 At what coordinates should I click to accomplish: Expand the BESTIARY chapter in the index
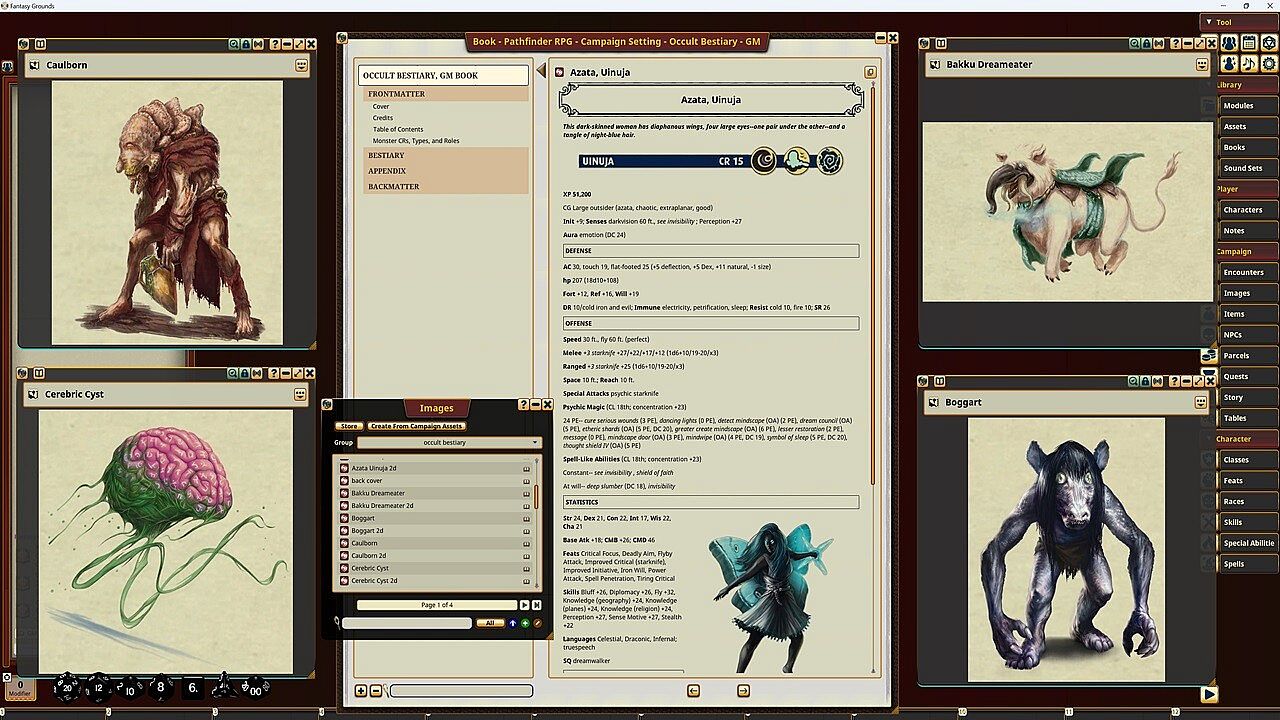tap(445, 155)
